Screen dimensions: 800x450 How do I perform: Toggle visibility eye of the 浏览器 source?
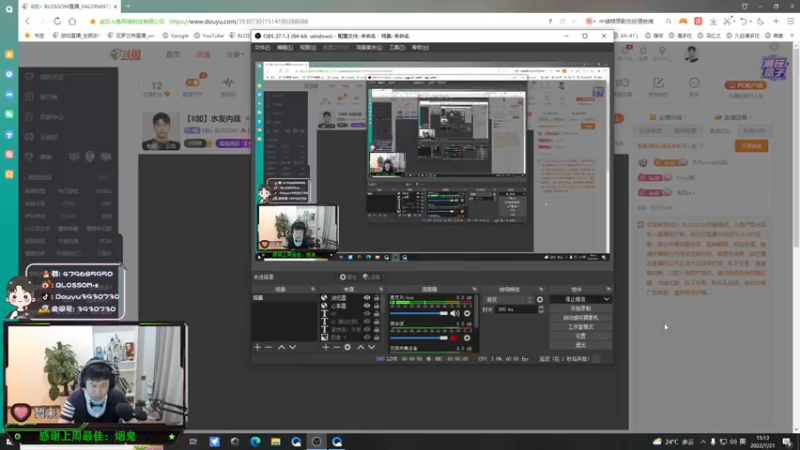[x=367, y=298]
